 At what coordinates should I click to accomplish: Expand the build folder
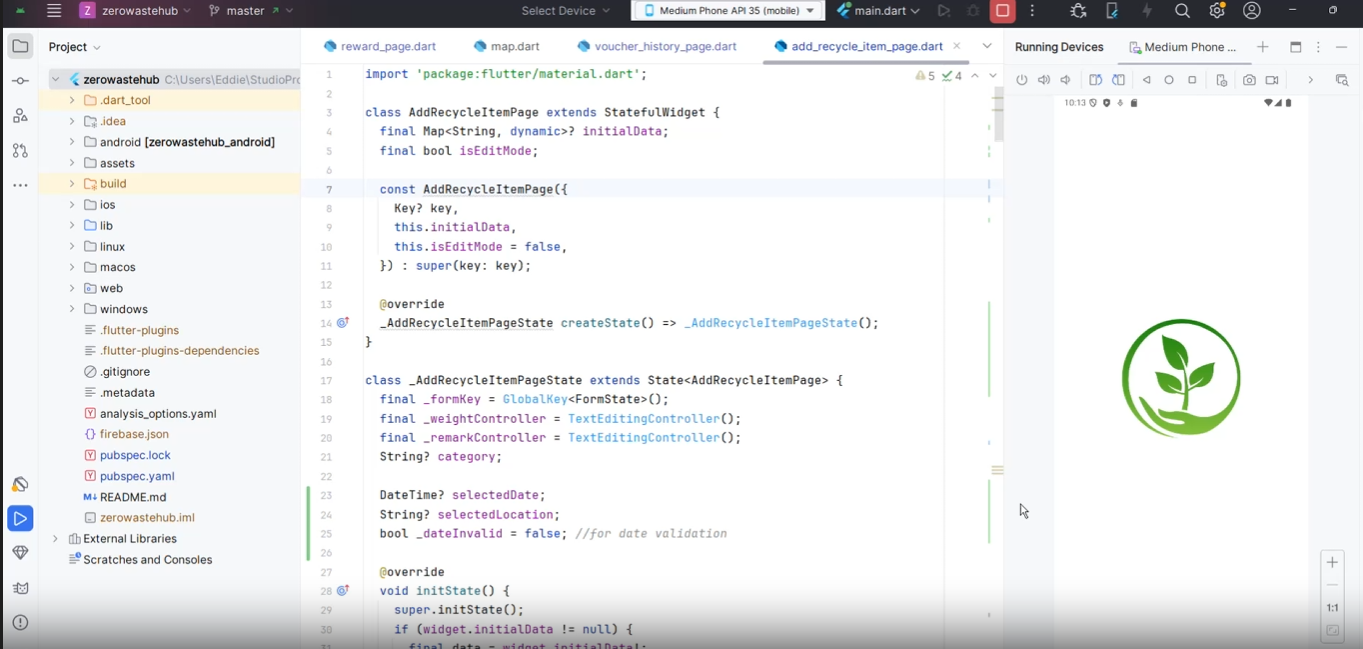pyautogui.click(x=72, y=184)
